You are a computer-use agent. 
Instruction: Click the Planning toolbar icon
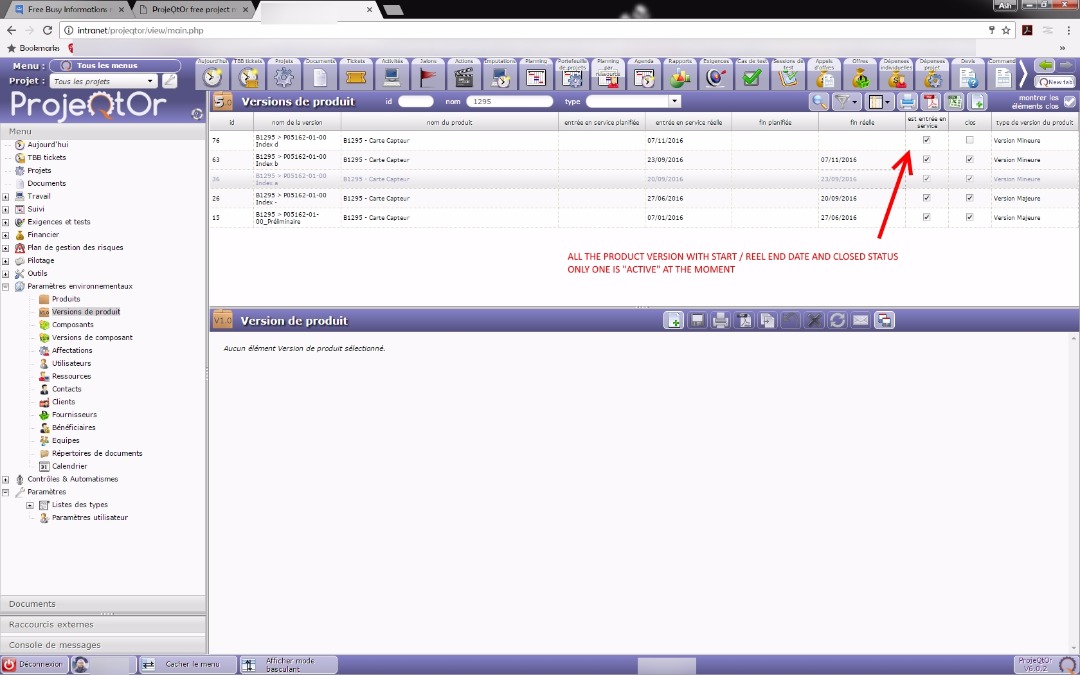pyautogui.click(x=536, y=76)
